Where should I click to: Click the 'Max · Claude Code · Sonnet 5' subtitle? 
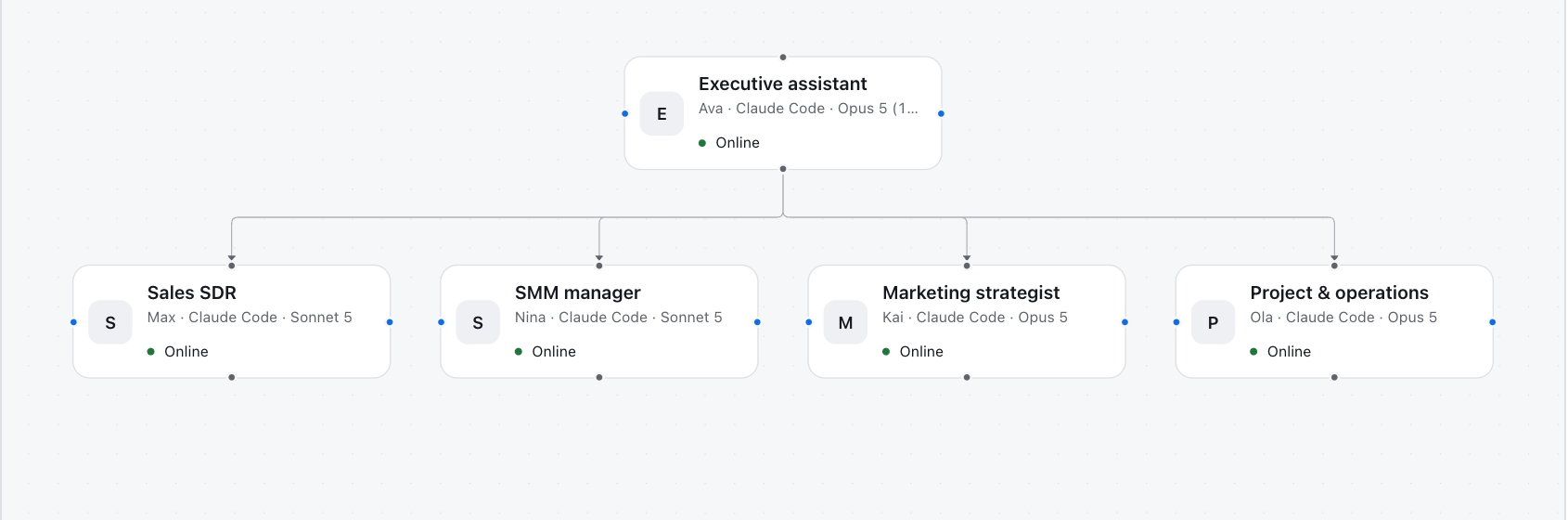click(250, 318)
